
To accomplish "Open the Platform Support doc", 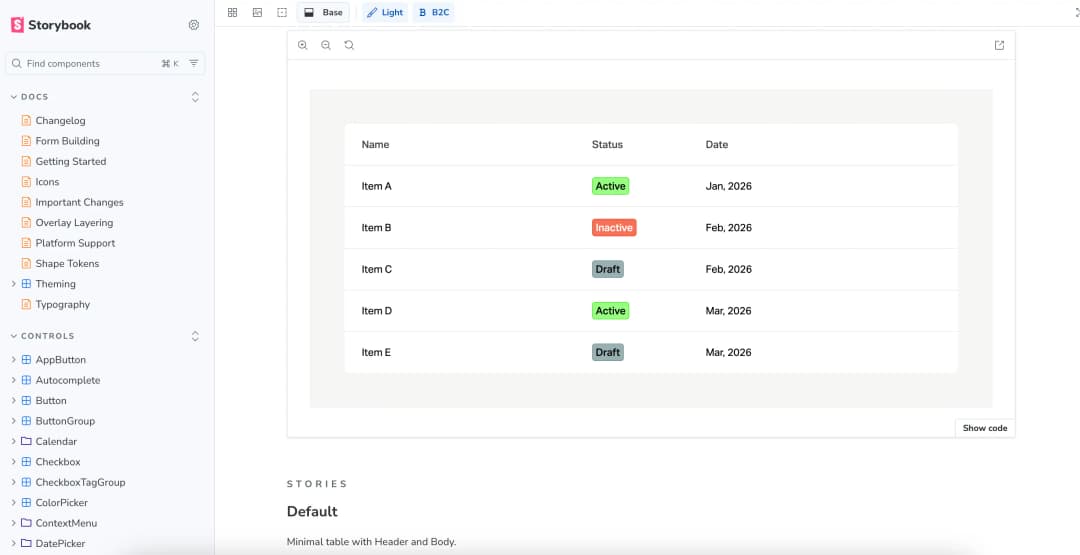I will point(75,243).
